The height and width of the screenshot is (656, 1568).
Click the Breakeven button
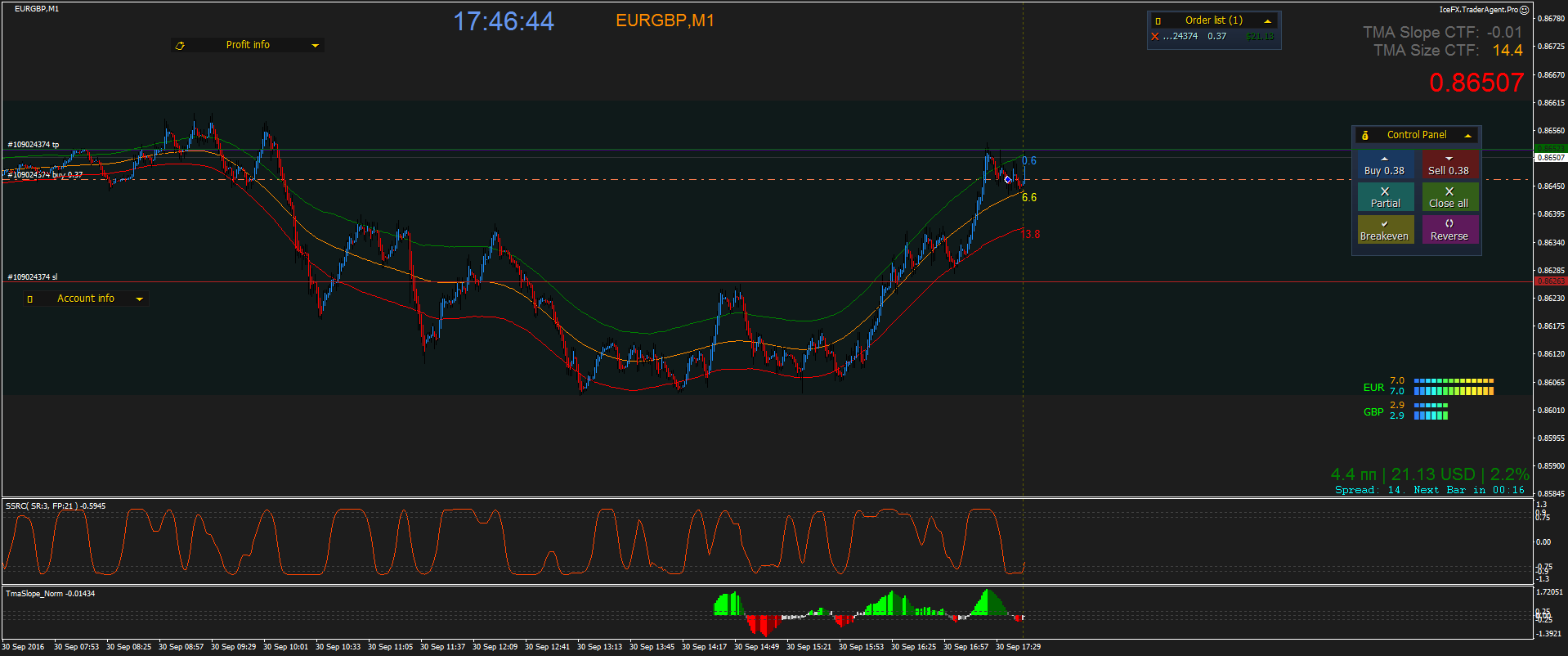point(1384,230)
